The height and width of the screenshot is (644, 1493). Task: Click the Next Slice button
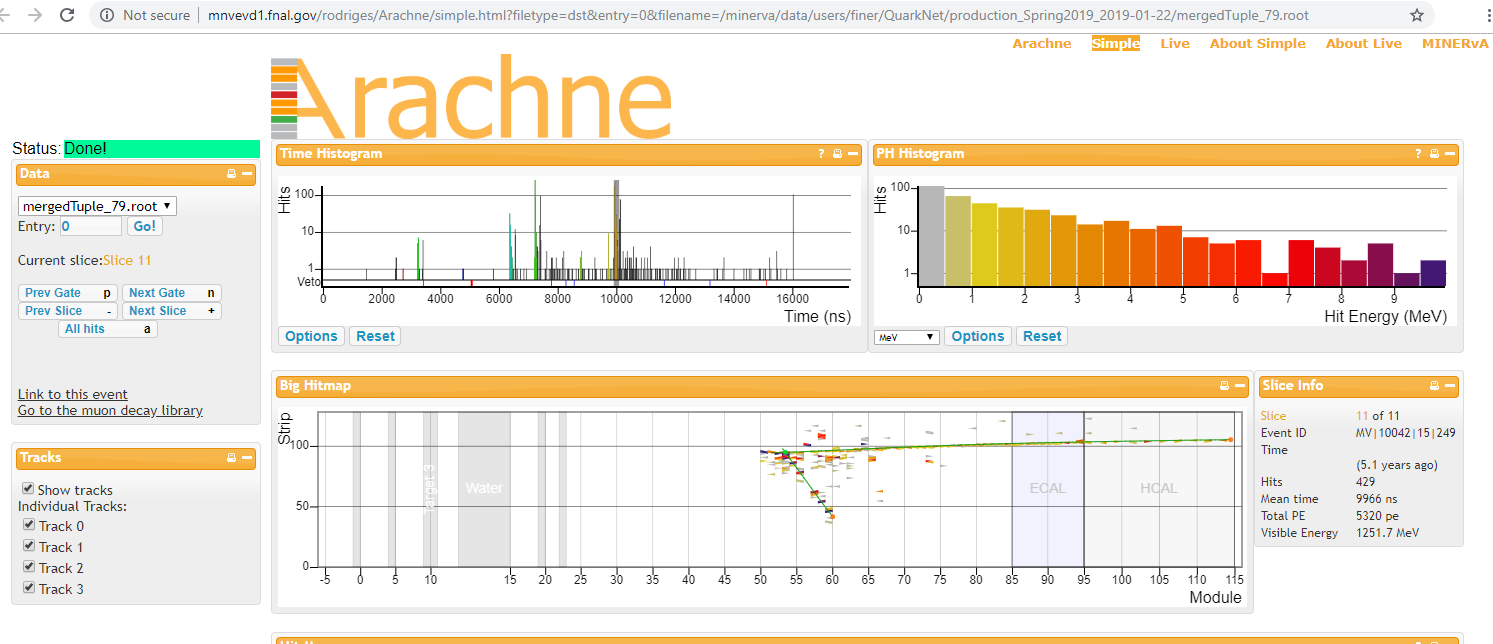[171, 311]
